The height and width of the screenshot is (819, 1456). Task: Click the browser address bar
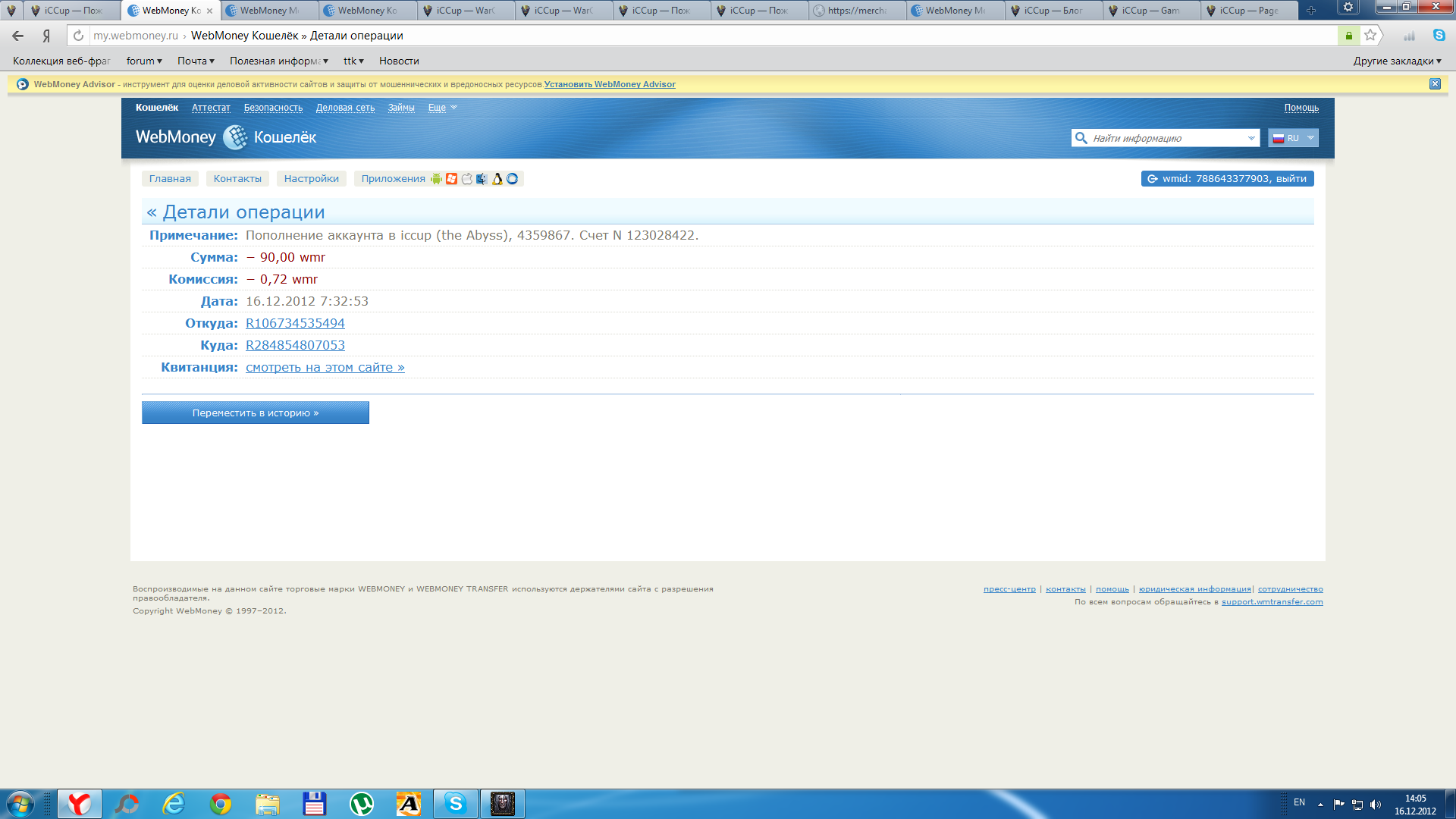click(x=713, y=36)
